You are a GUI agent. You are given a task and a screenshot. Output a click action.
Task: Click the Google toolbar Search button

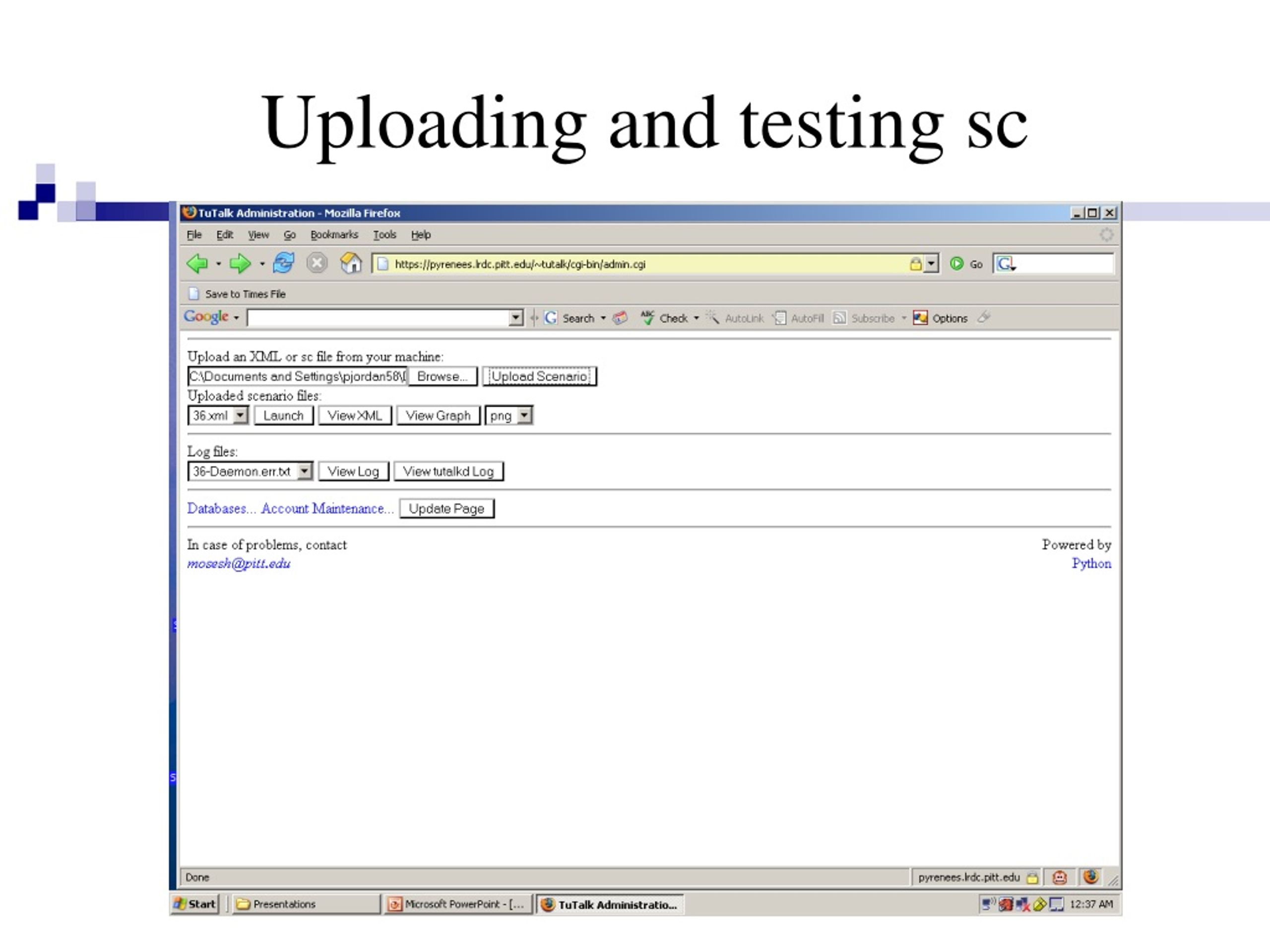tap(569, 318)
